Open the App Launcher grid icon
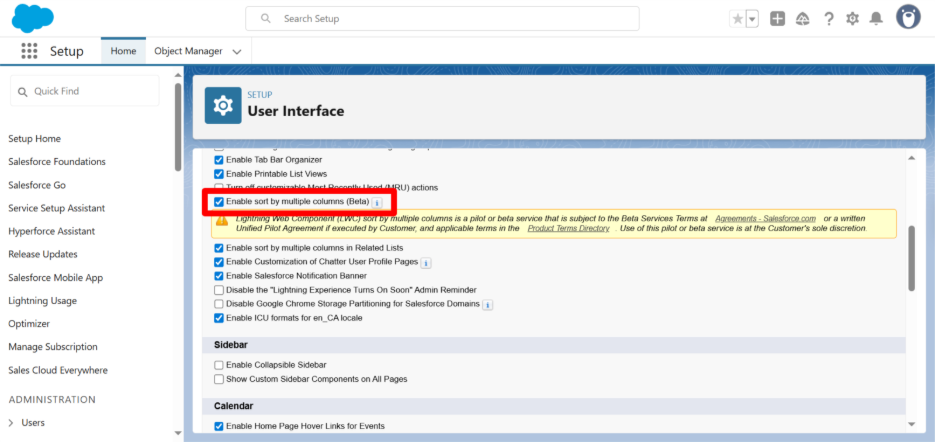The height and width of the screenshot is (442, 936). point(28,51)
